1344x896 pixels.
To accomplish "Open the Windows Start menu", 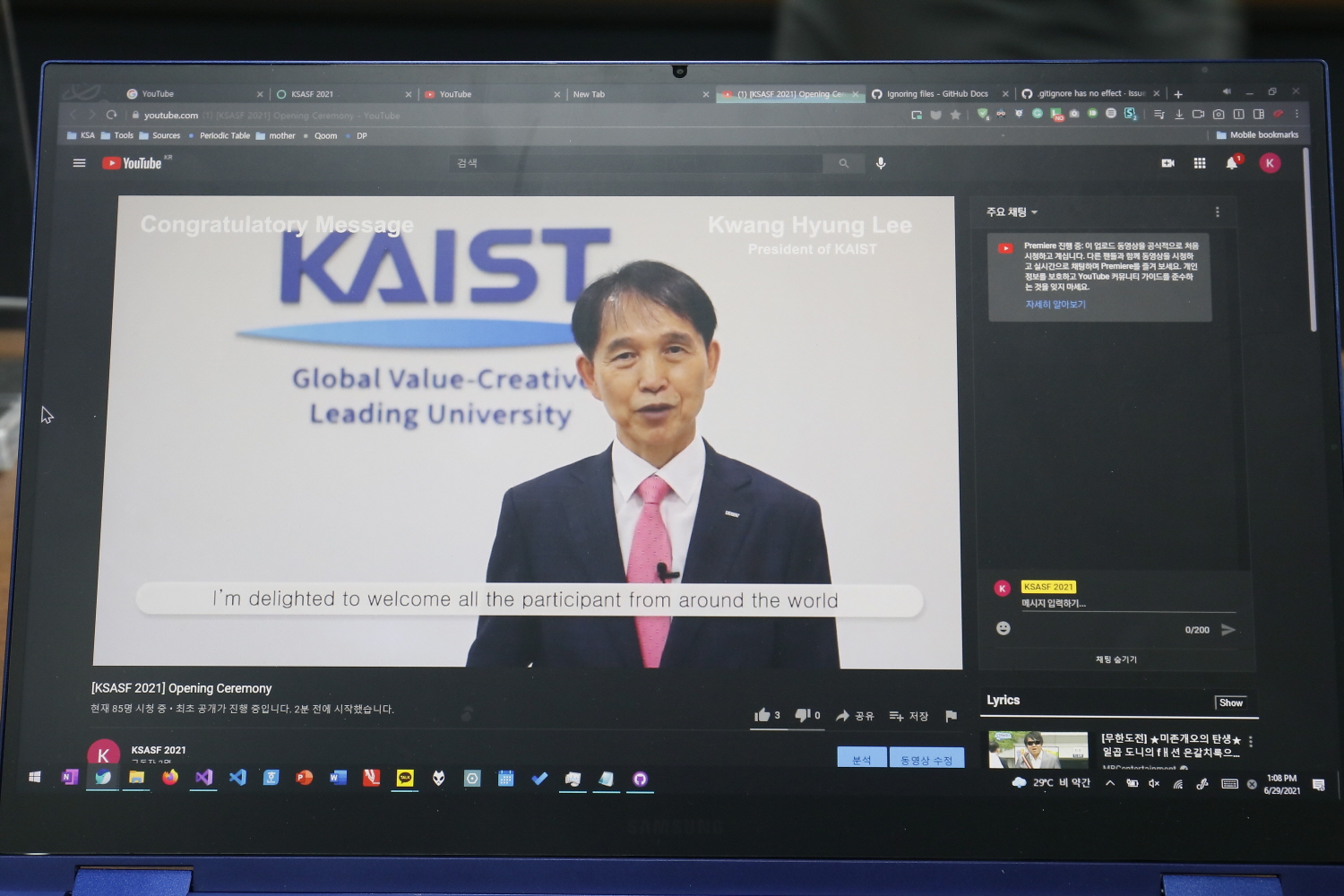I will coord(35,777).
